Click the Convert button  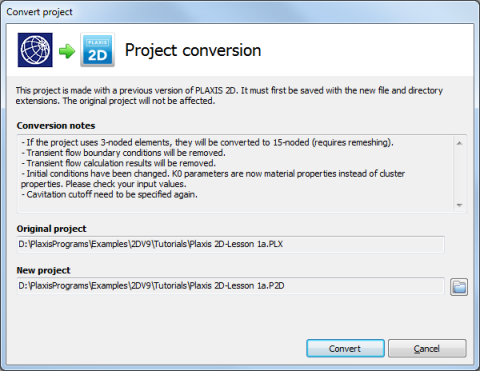point(345,349)
